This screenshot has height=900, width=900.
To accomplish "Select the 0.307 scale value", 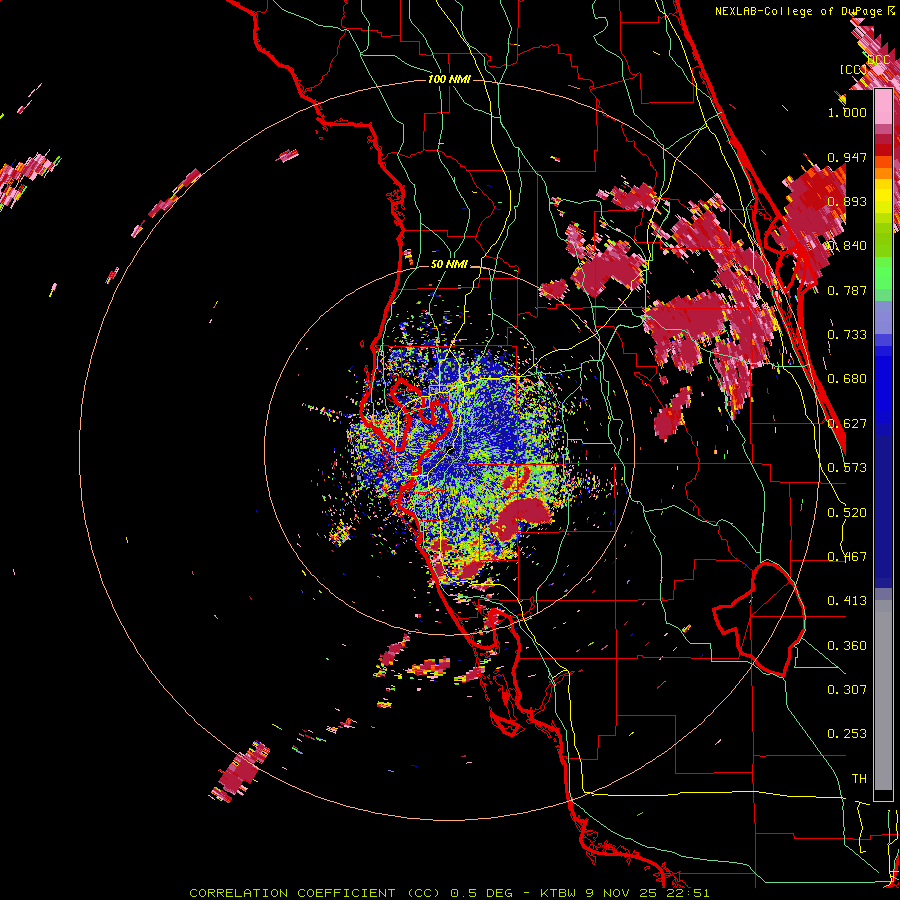I will click(847, 690).
